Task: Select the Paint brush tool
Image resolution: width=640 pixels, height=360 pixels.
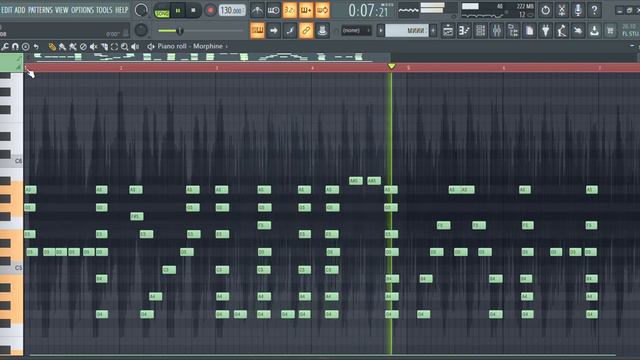Action: 62,47
